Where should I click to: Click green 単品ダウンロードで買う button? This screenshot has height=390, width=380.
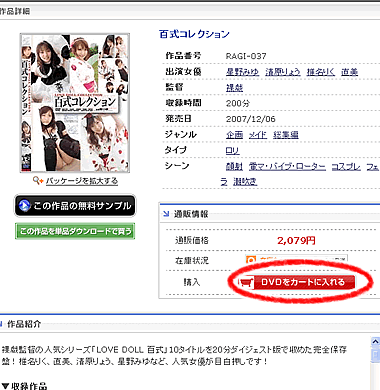click(75, 231)
